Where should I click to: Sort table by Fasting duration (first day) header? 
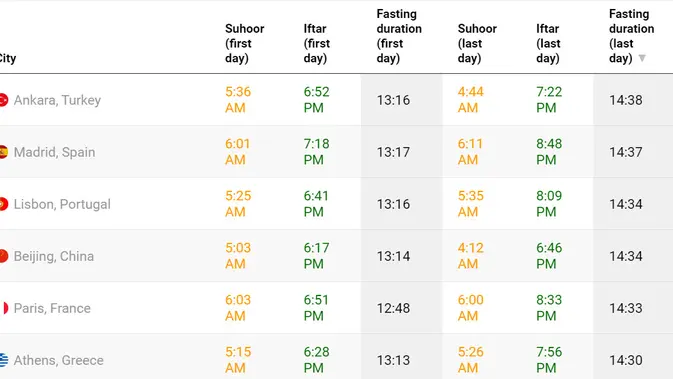[399, 36]
